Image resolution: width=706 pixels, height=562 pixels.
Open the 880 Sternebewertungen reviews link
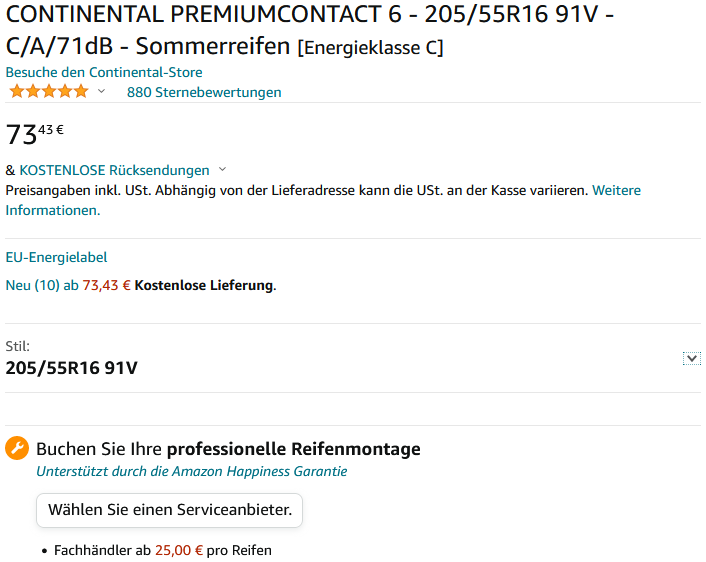coord(204,92)
